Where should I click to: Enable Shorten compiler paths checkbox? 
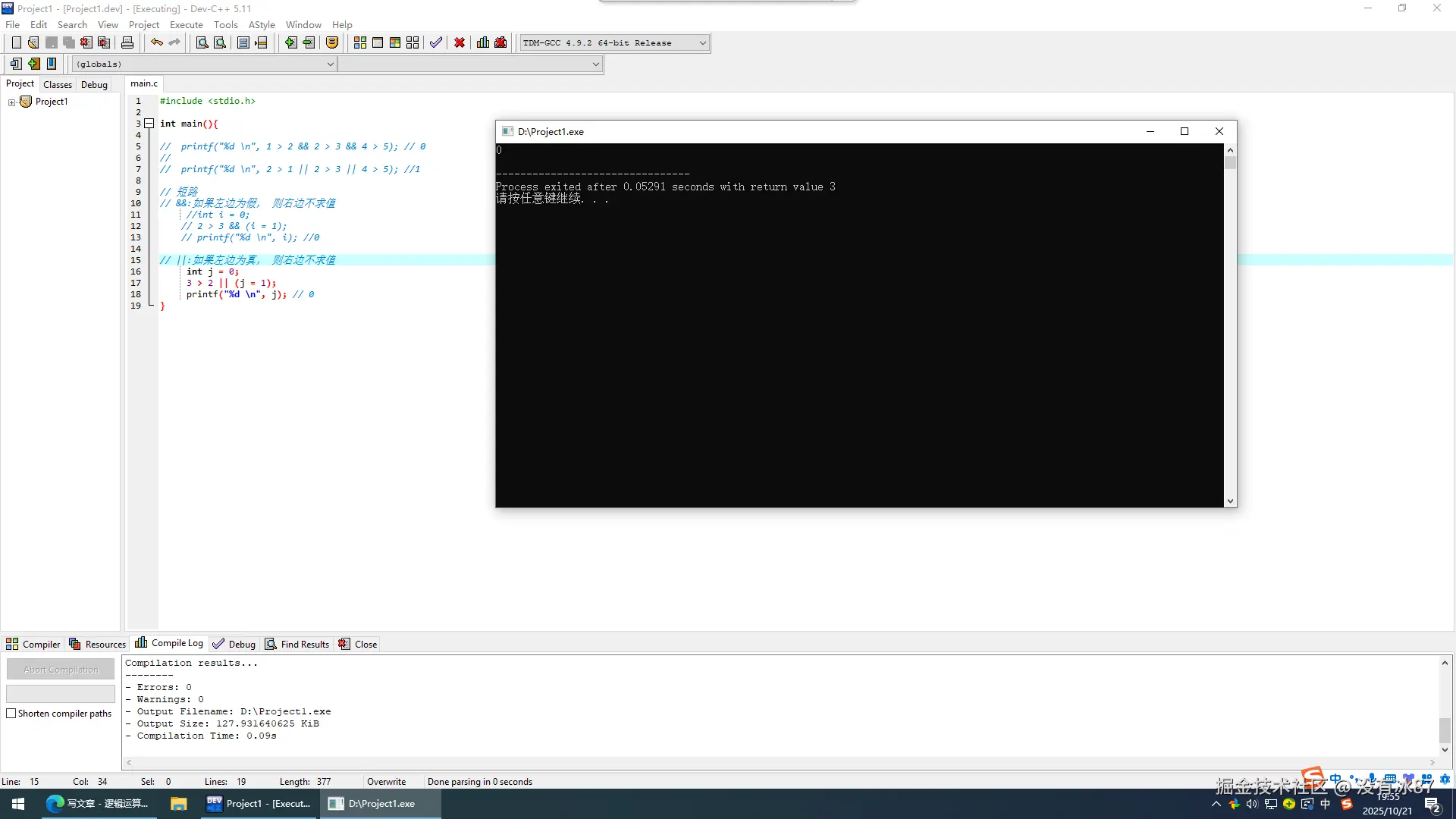tap(11, 714)
